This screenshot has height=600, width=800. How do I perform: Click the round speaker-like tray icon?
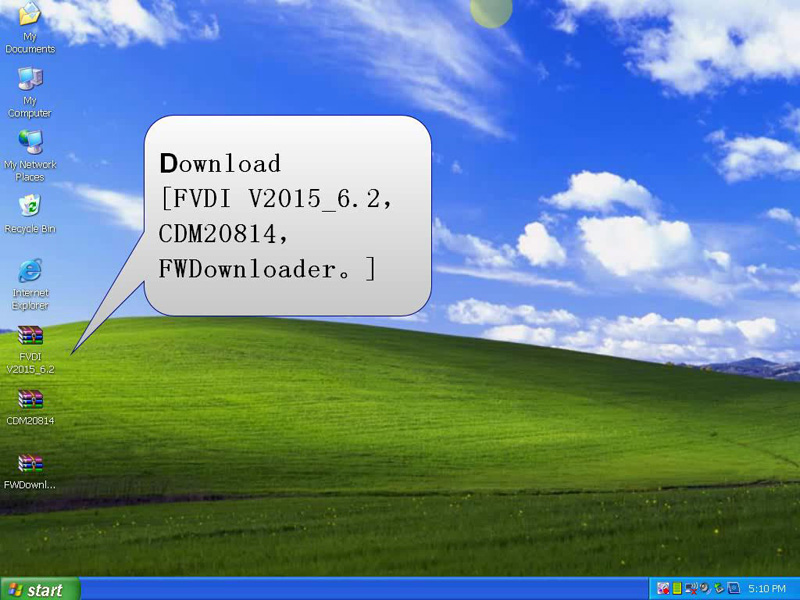tap(705, 589)
